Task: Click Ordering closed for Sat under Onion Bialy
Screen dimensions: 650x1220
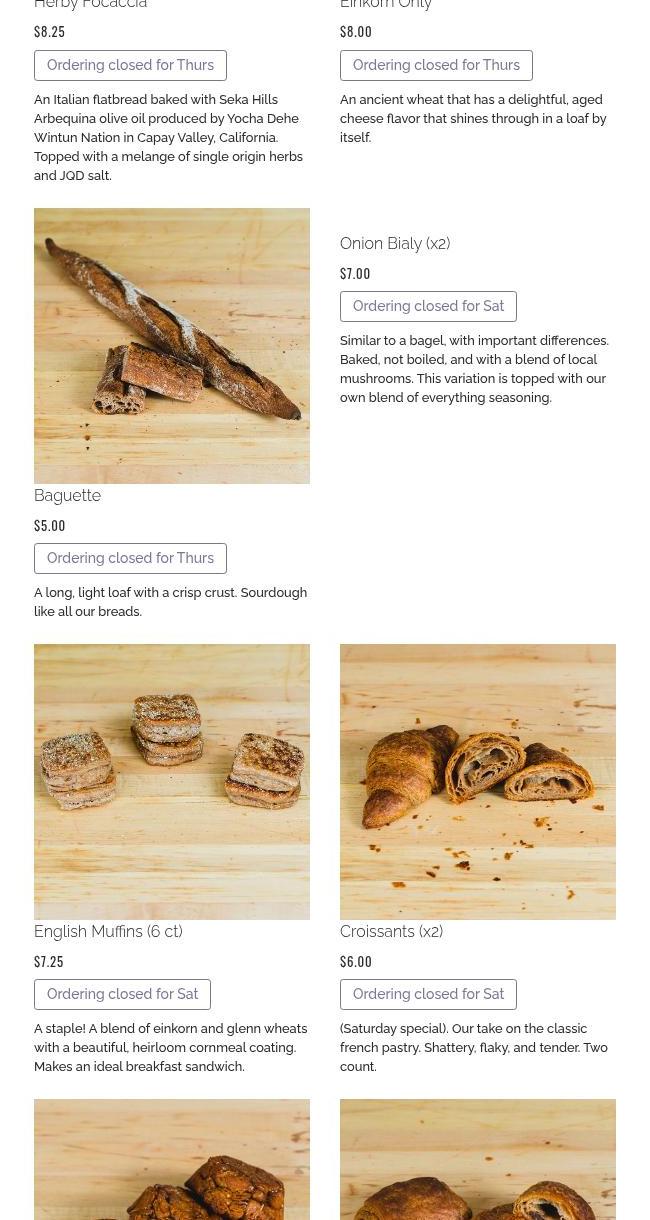Action: tap(428, 306)
